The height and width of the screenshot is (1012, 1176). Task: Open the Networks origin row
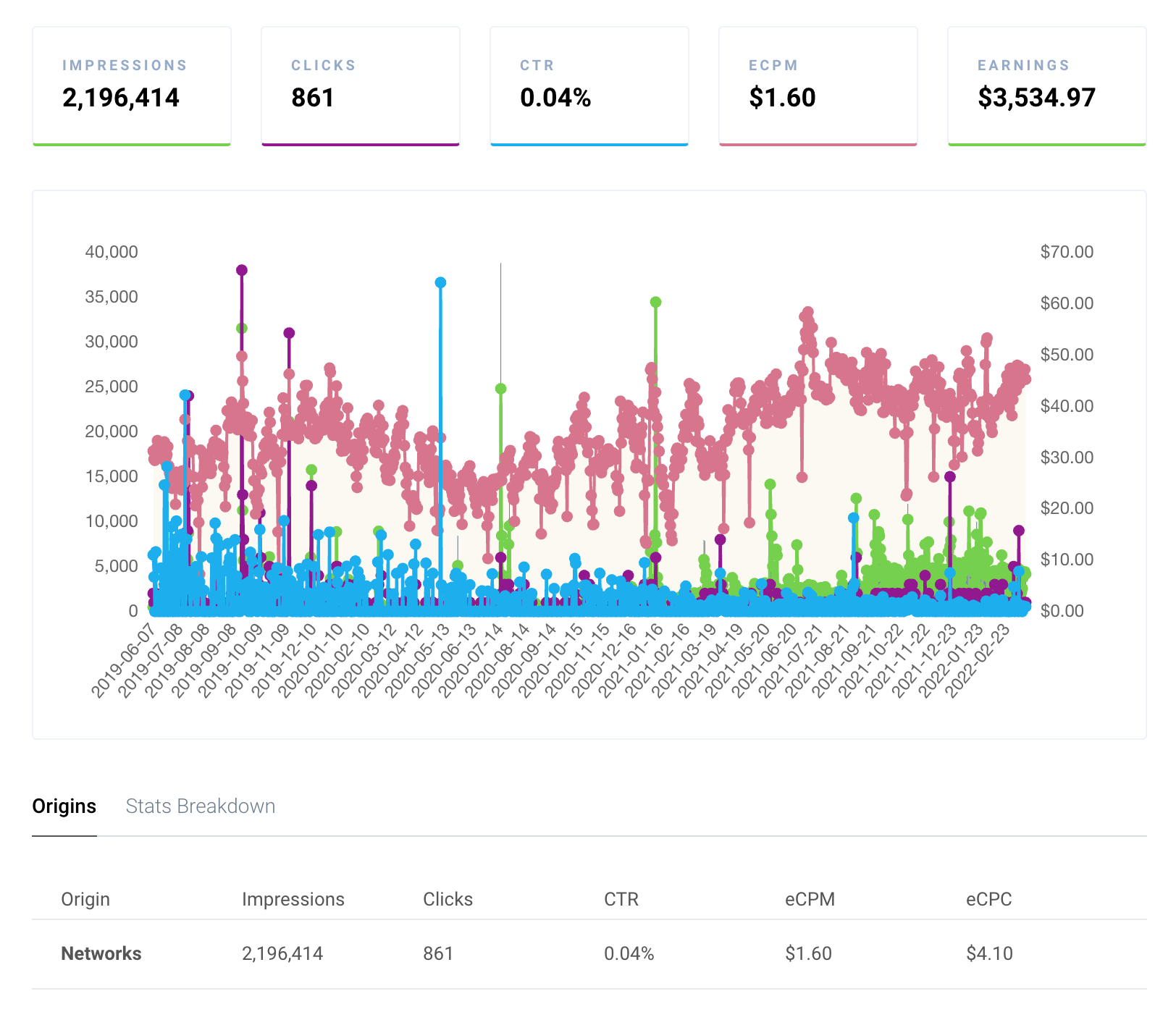point(101,953)
